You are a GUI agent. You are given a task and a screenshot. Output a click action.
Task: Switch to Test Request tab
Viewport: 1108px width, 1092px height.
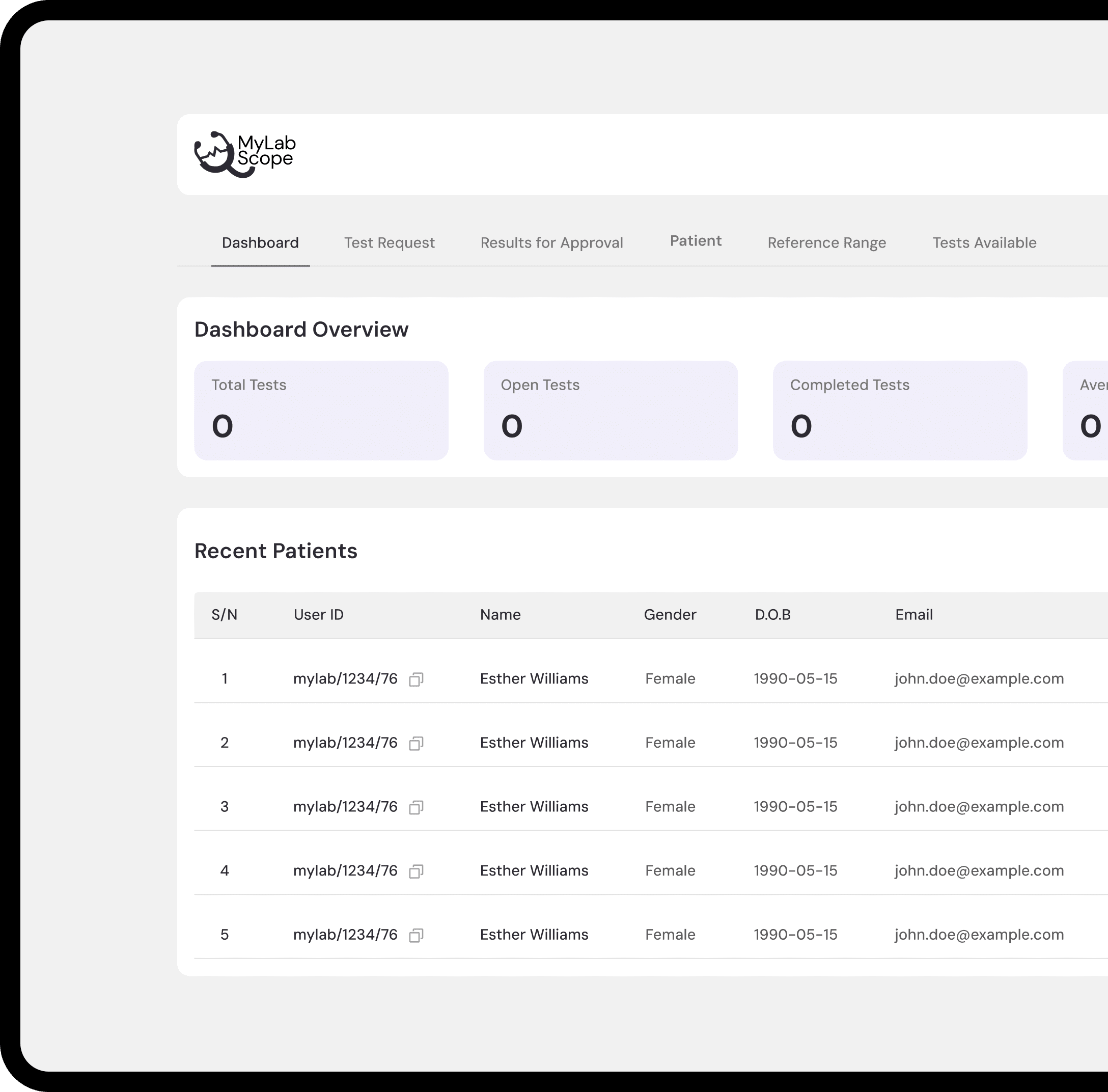[x=389, y=242]
